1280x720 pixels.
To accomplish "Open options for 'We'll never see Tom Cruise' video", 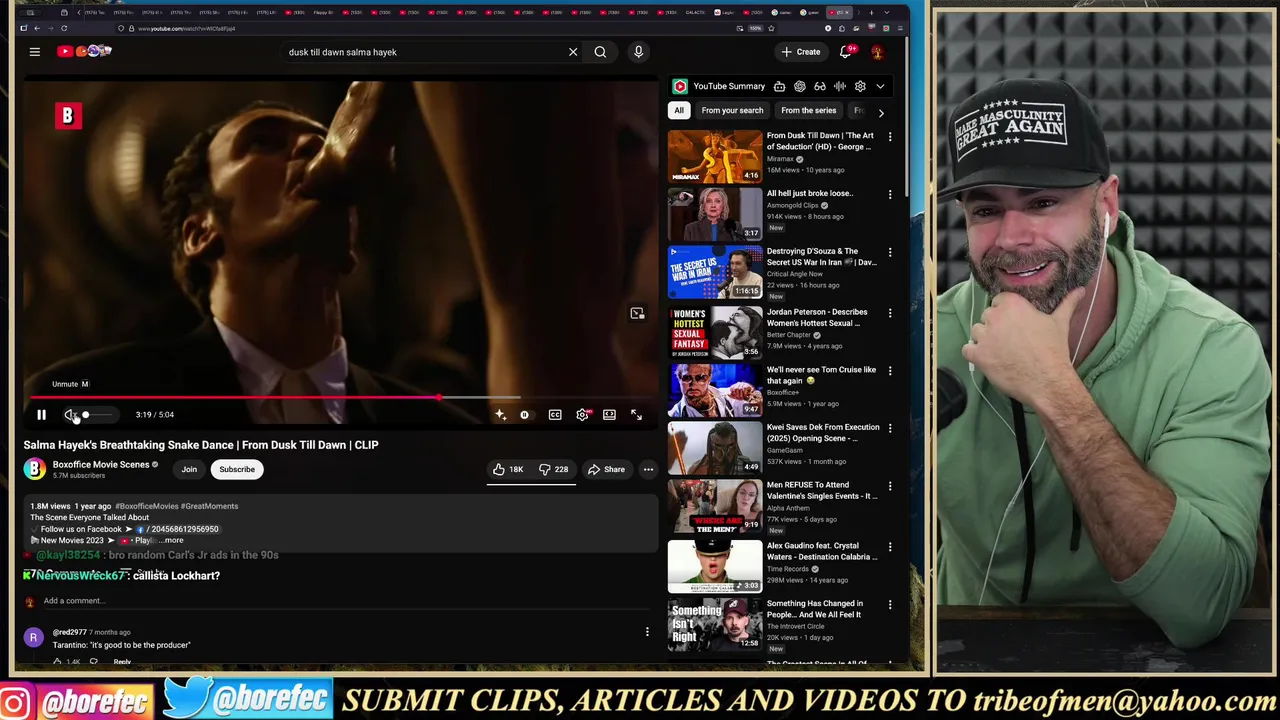I will [890, 370].
